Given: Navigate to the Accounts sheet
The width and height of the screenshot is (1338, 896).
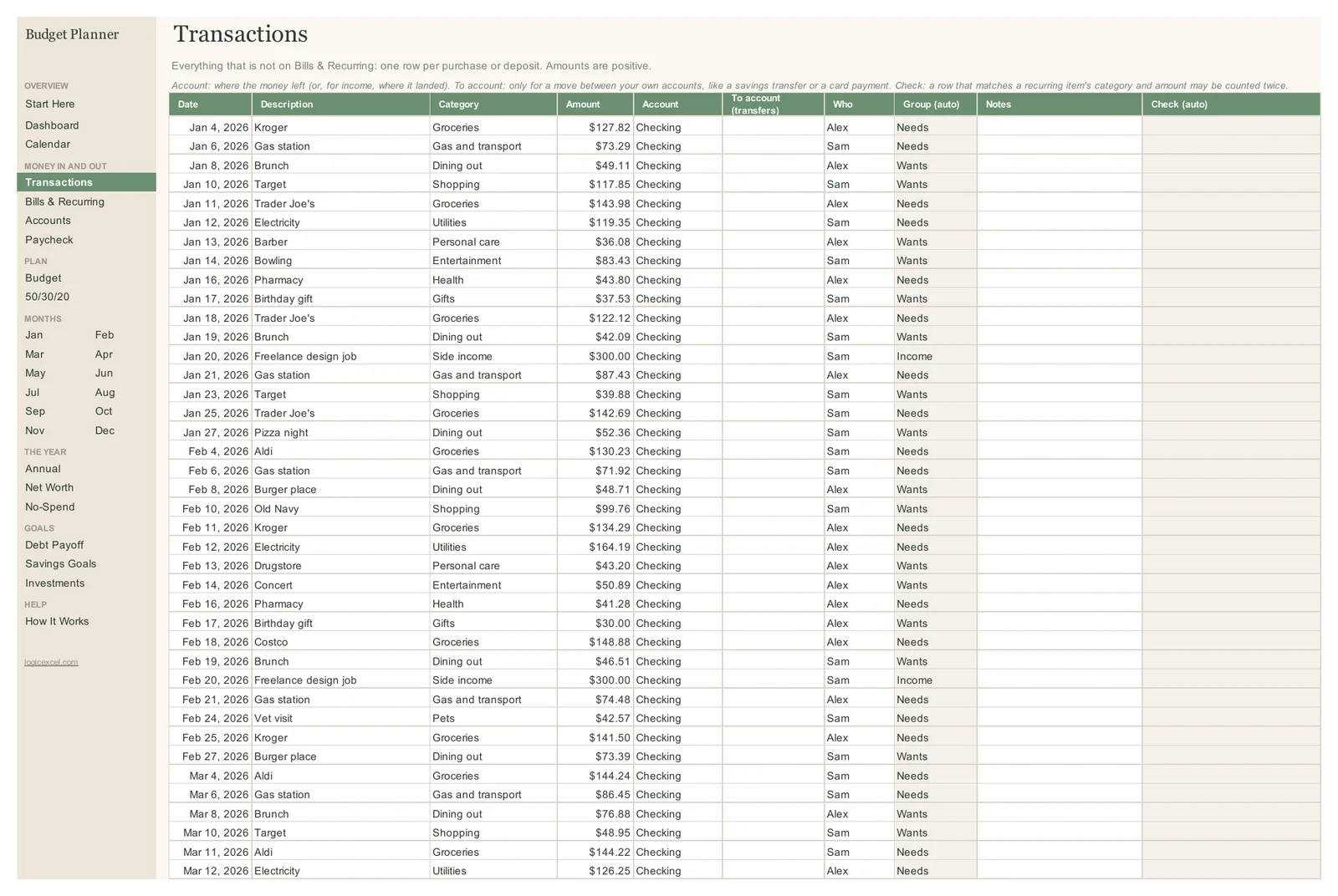Looking at the screenshot, I should 48,221.
